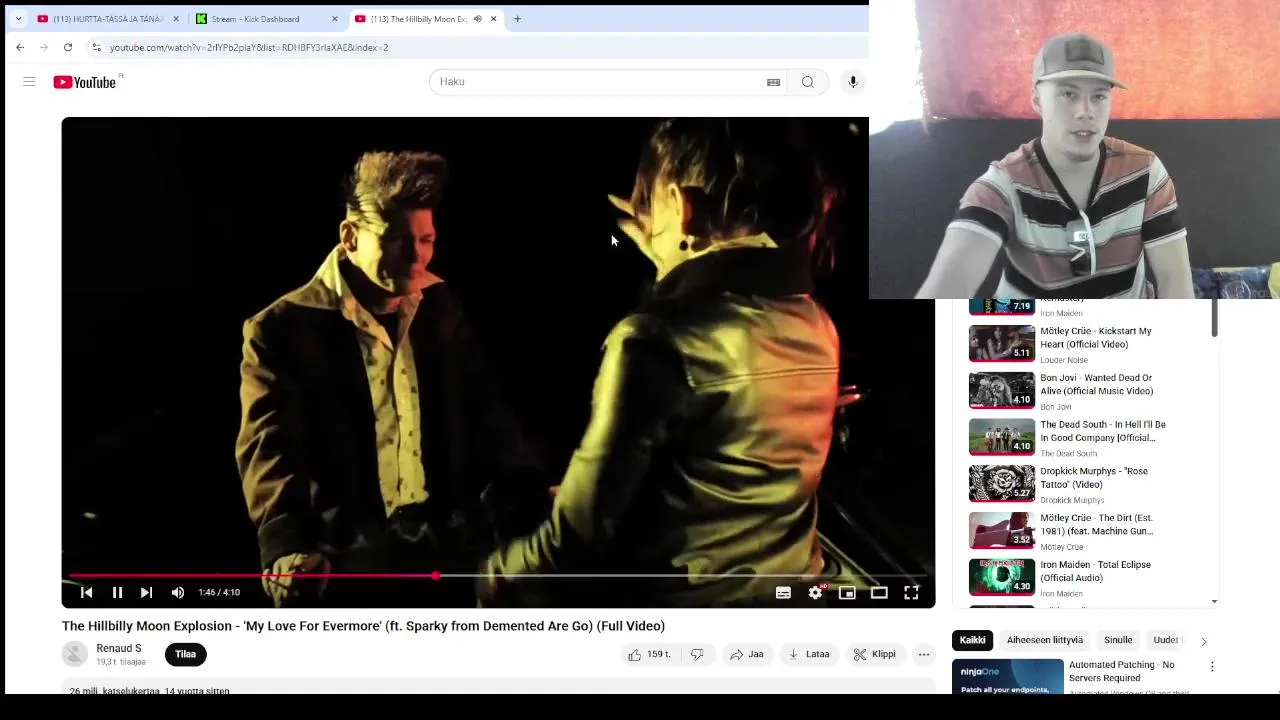Open player settings gear

coord(815,593)
